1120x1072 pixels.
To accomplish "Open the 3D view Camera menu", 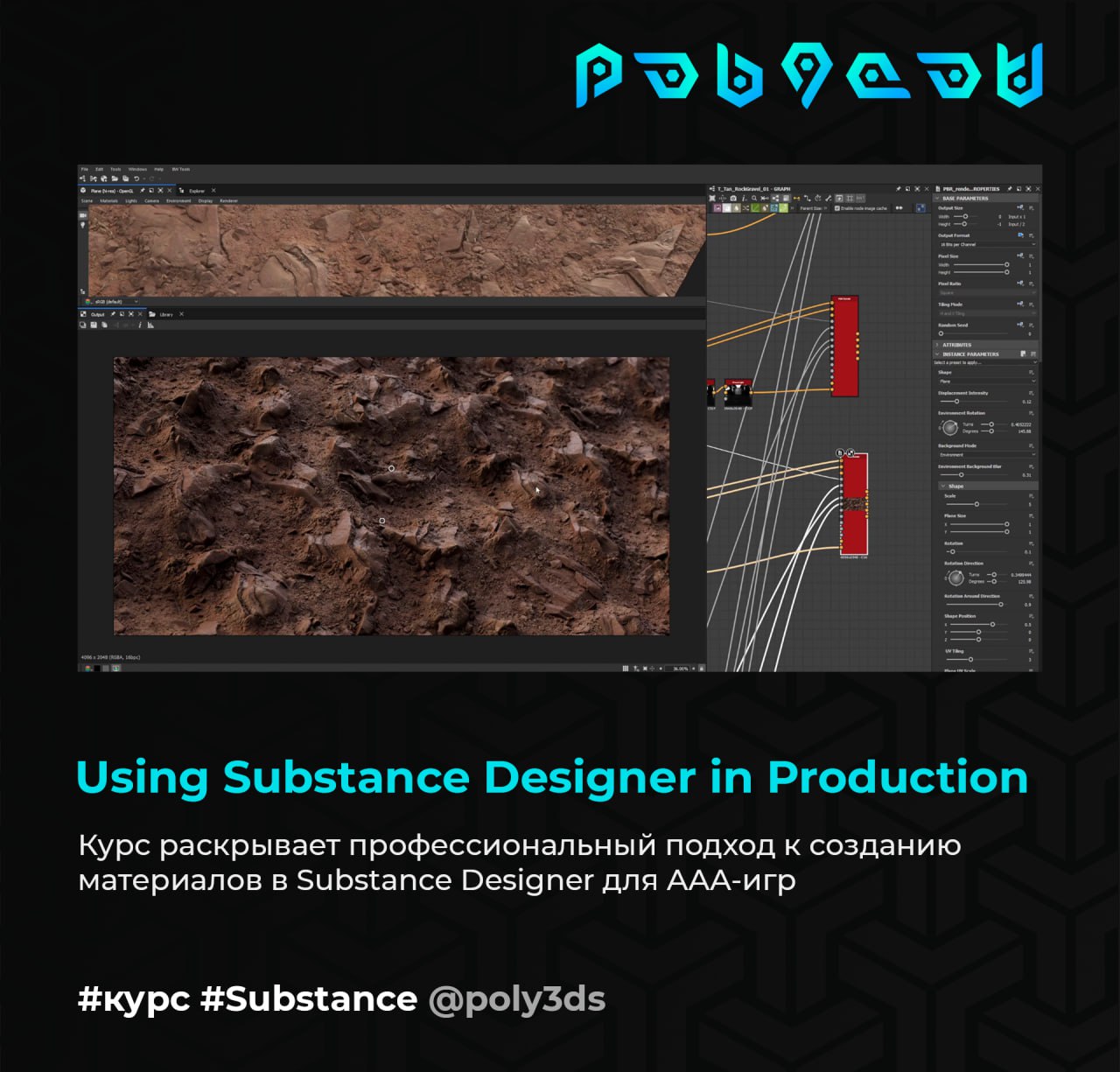I will [152, 201].
